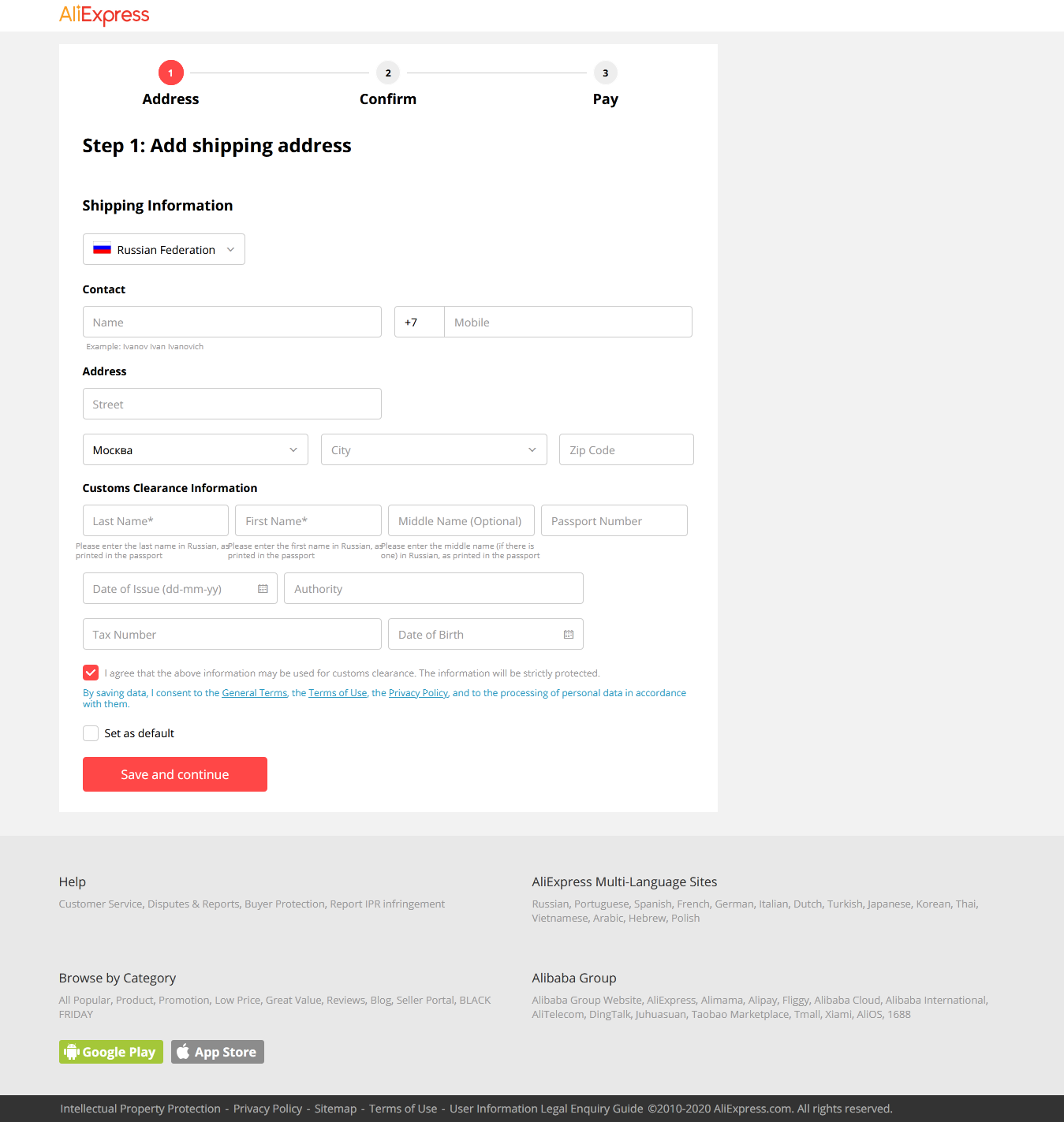
Task: Open the City dropdown
Action: [x=434, y=449]
